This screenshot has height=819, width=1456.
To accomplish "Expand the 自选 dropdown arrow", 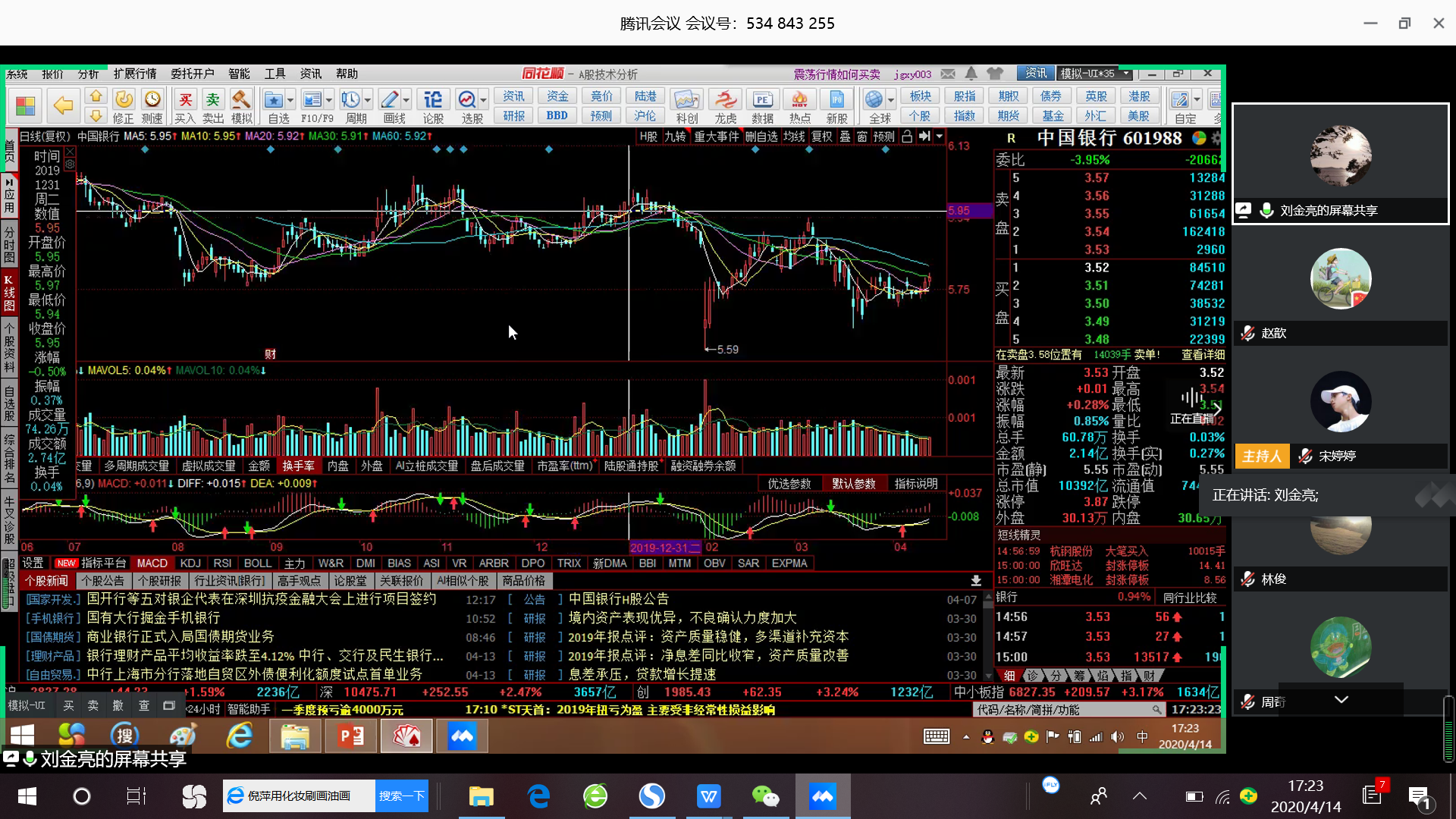I will 290,100.
